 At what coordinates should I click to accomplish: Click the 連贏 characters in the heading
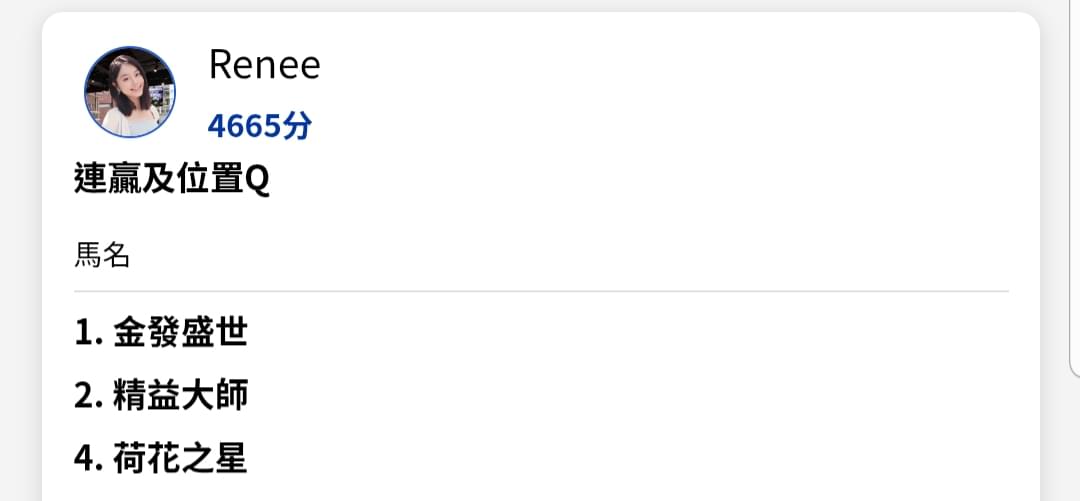pos(107,181)
